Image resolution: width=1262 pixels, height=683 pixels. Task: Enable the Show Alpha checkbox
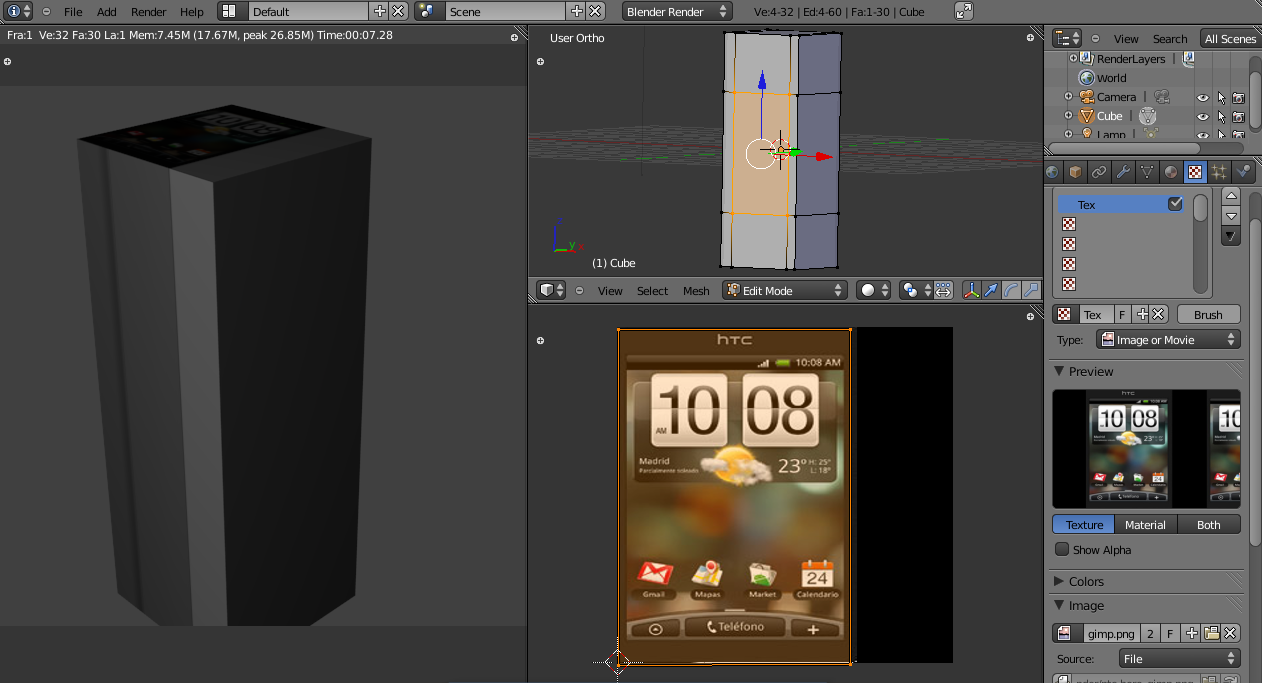point(1062,550)
